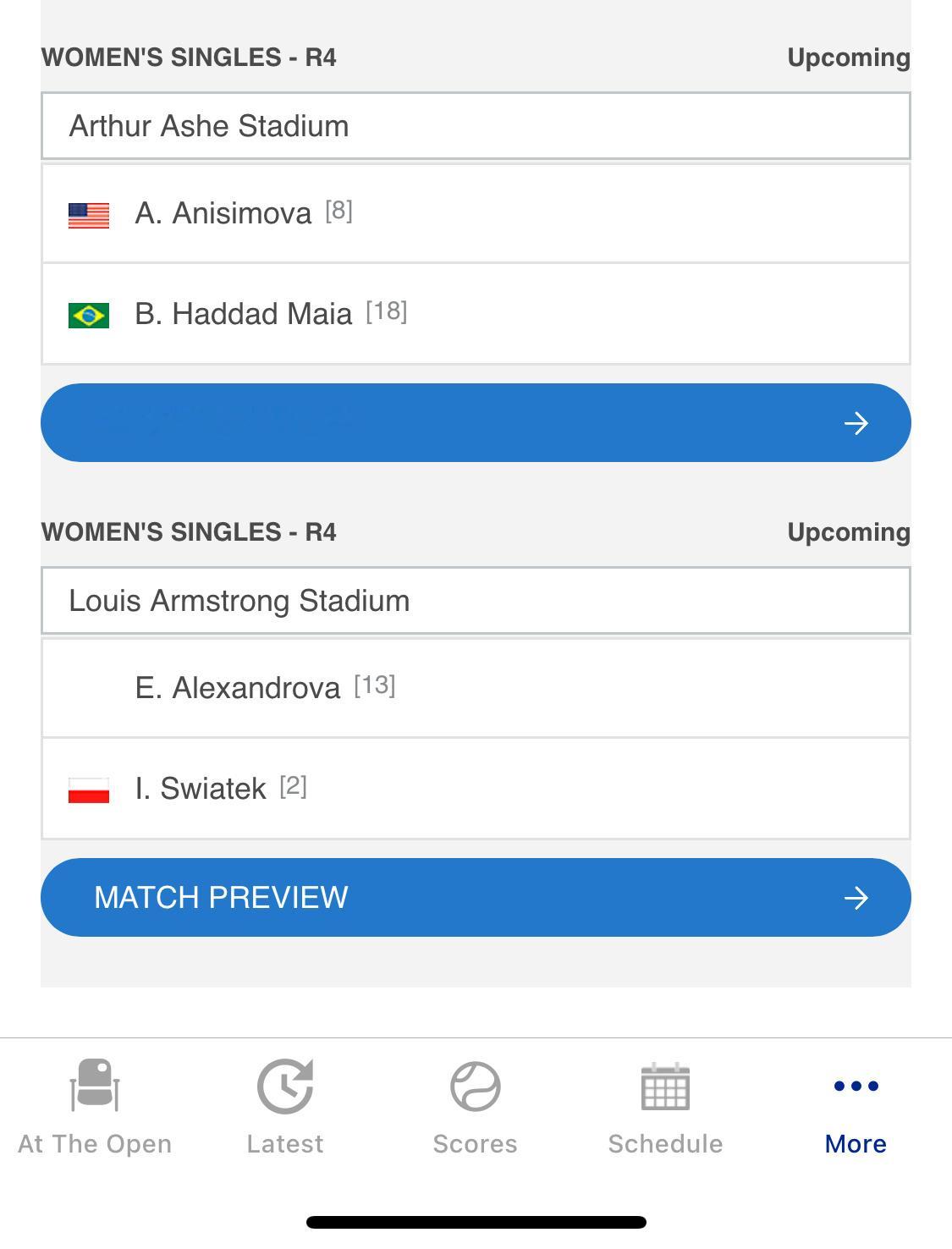Tap the USA flag beside Anisimova
Viewport: 952px width, 1249px height.
[x=89, y=215]
